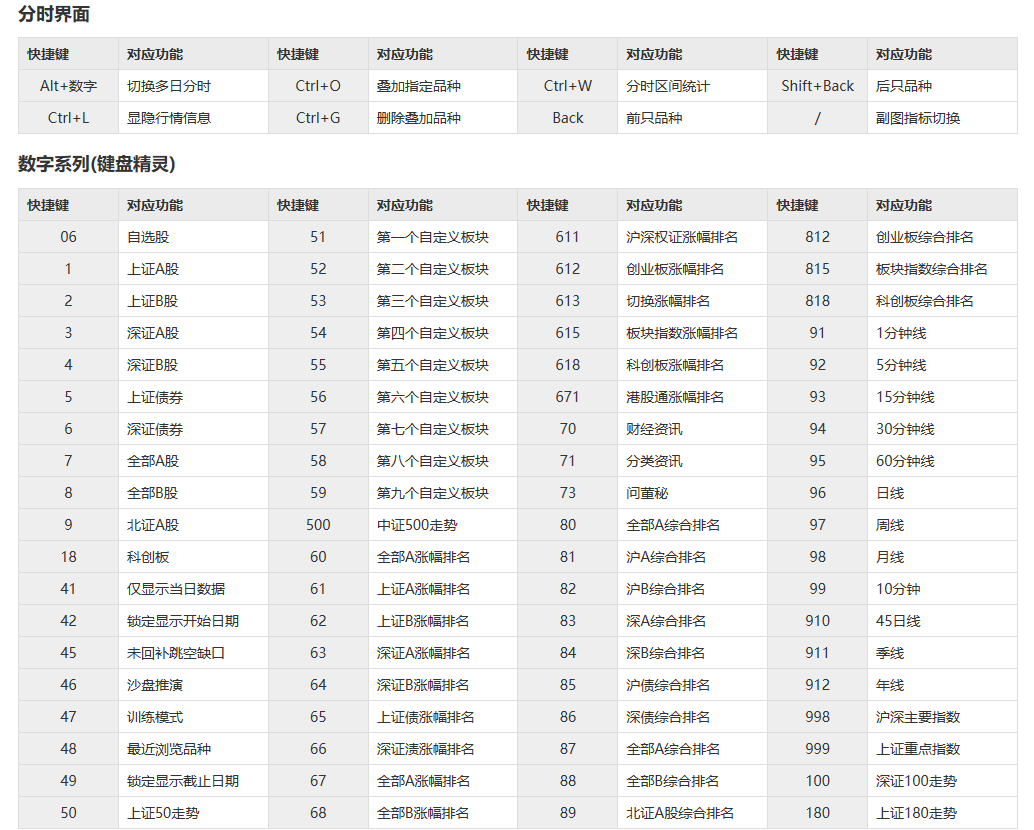Image resolution: width=1034 pixels, height=830 pixels.
Task: Click the 科创板综合排名 cell
Action: pos(942,301)
